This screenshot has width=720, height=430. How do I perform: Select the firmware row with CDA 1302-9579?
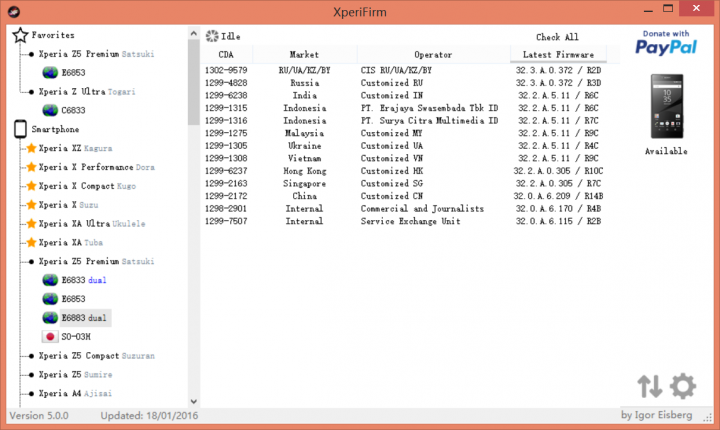pos(403,70)
